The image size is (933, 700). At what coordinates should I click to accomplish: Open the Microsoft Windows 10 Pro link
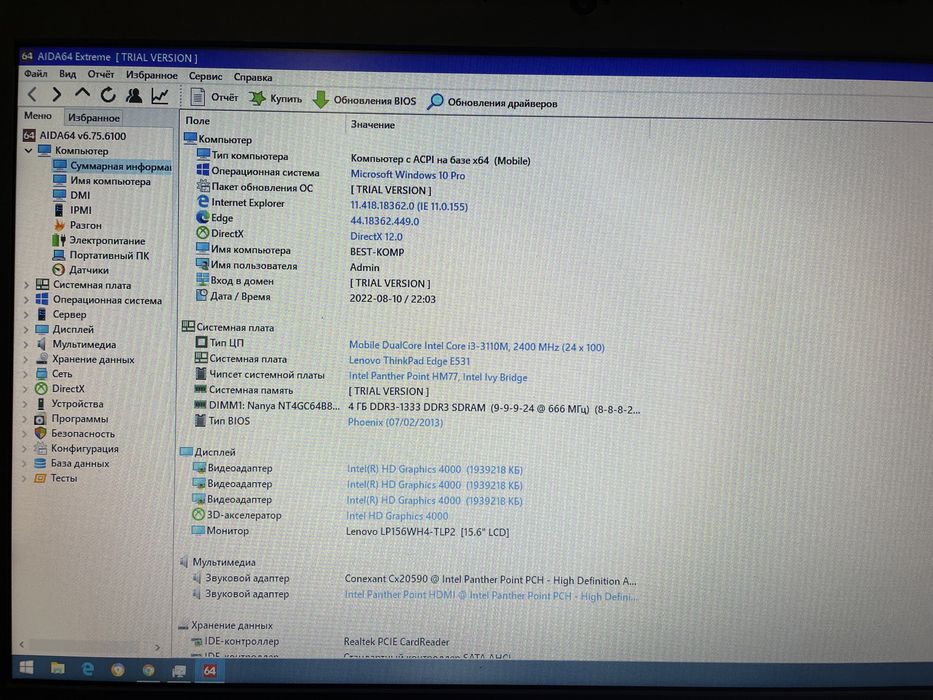(x=408, y=175)
